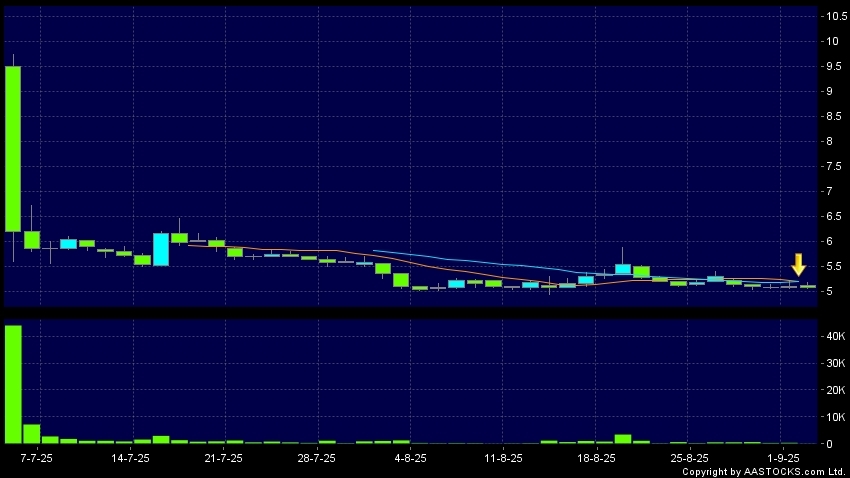Click the 10 price axis label
This screenshot has height=478, width=850.
pos(832,41)
